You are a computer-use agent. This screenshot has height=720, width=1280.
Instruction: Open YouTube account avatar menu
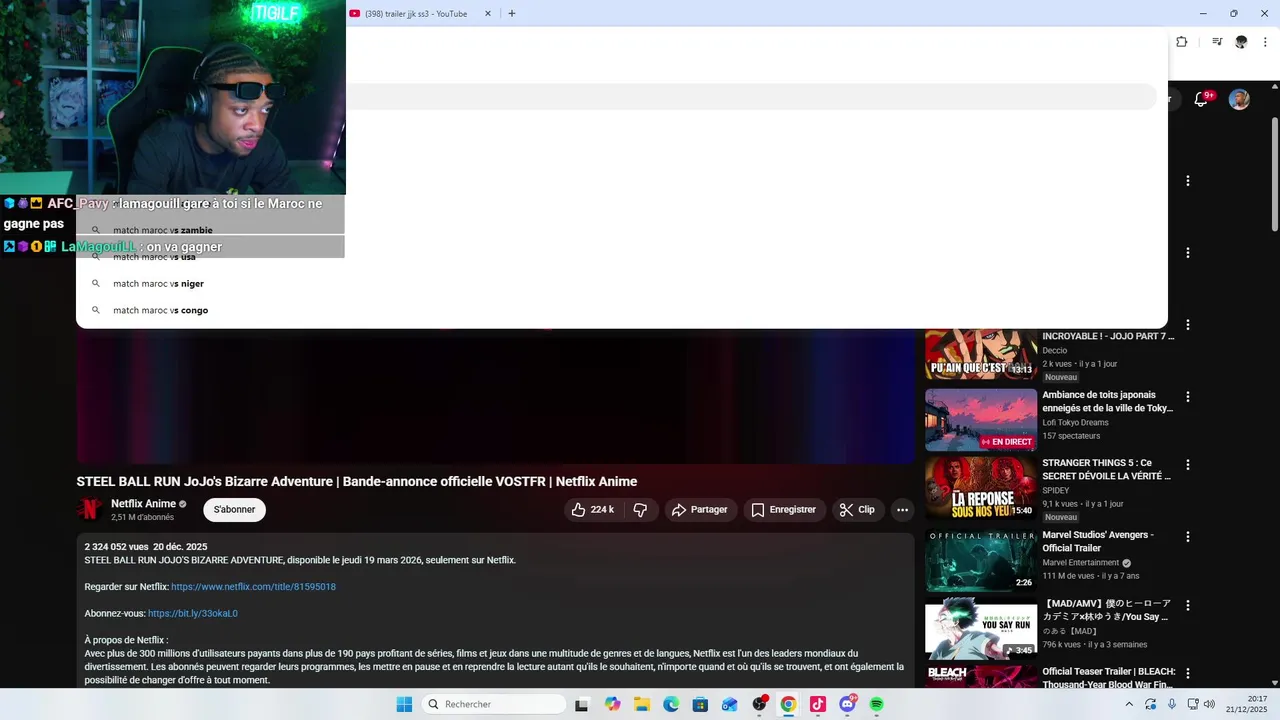[1239, 99]
